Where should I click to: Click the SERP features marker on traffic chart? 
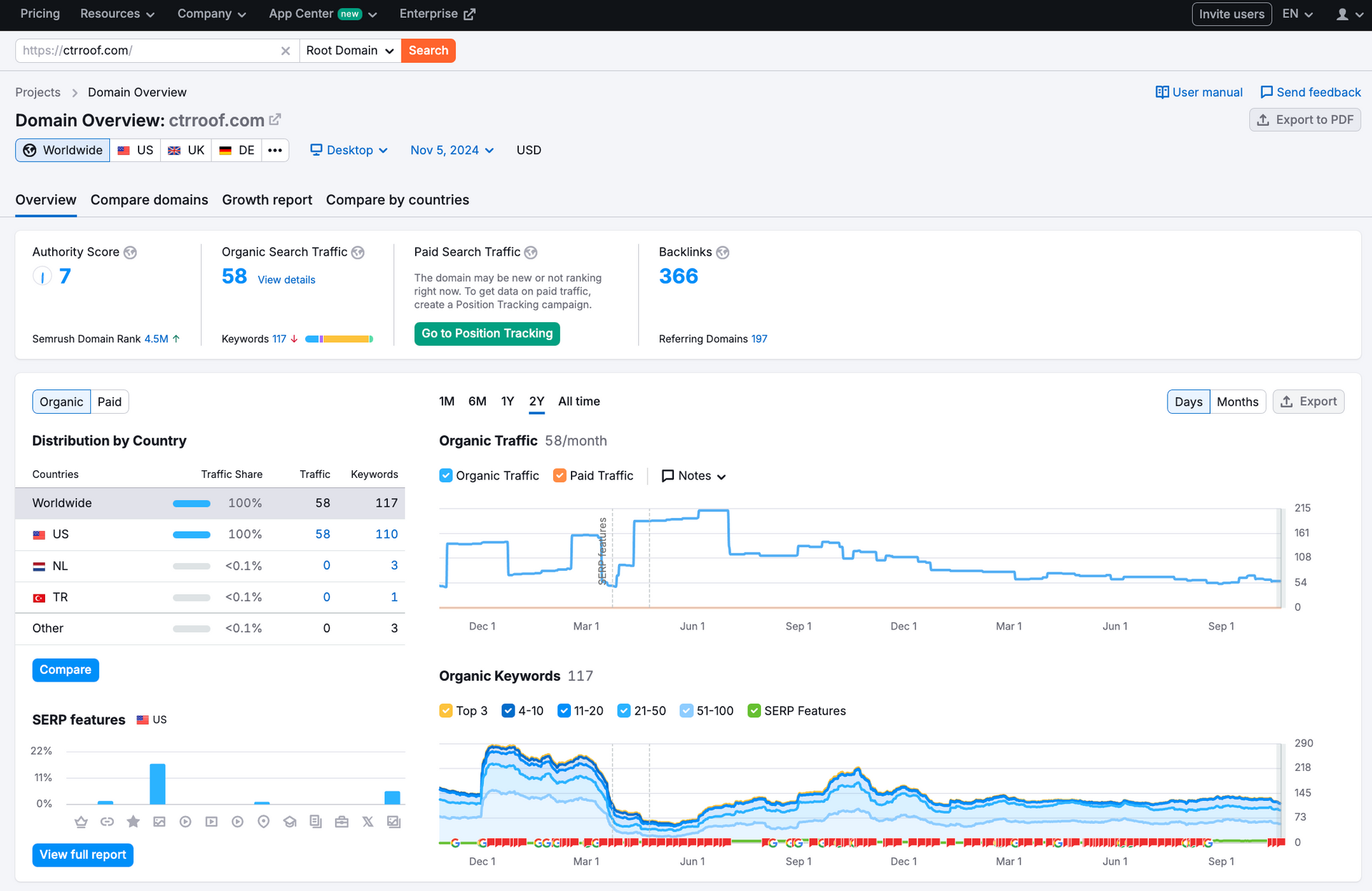click(x=602, y=550)
